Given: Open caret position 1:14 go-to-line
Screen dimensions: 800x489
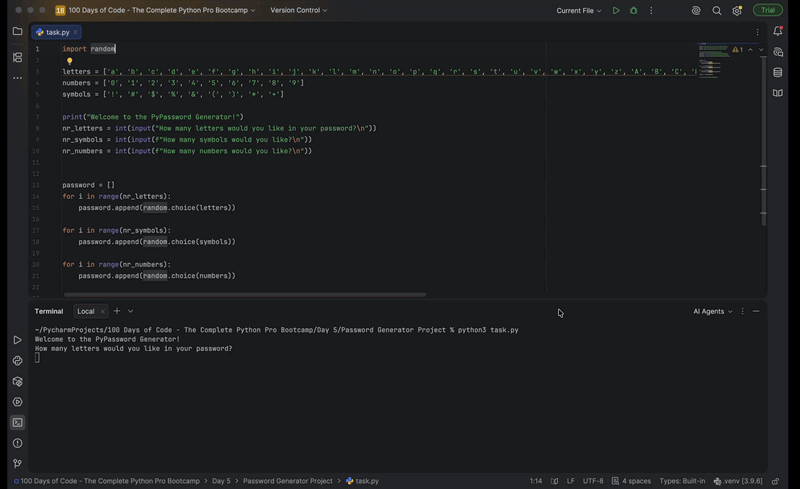Looking at the screenshot, I should pyautogui.click(x=536, y=481).
